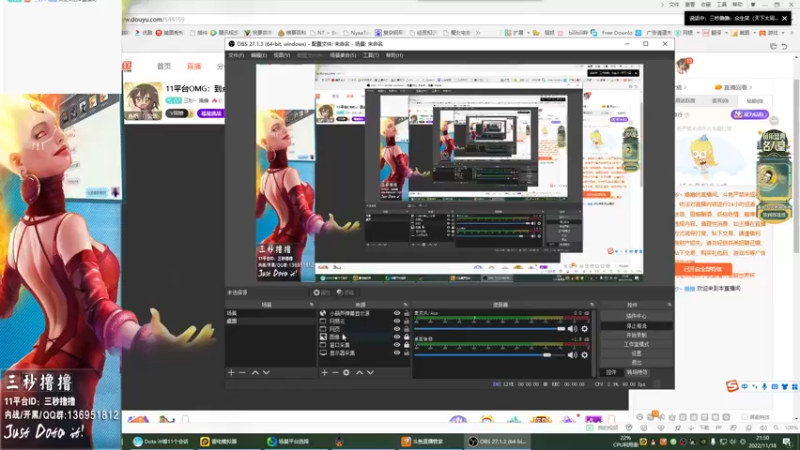Click the streamer avatar thumbnail on the Douyu page
800x450 pixels.
[x=143, y=101]
